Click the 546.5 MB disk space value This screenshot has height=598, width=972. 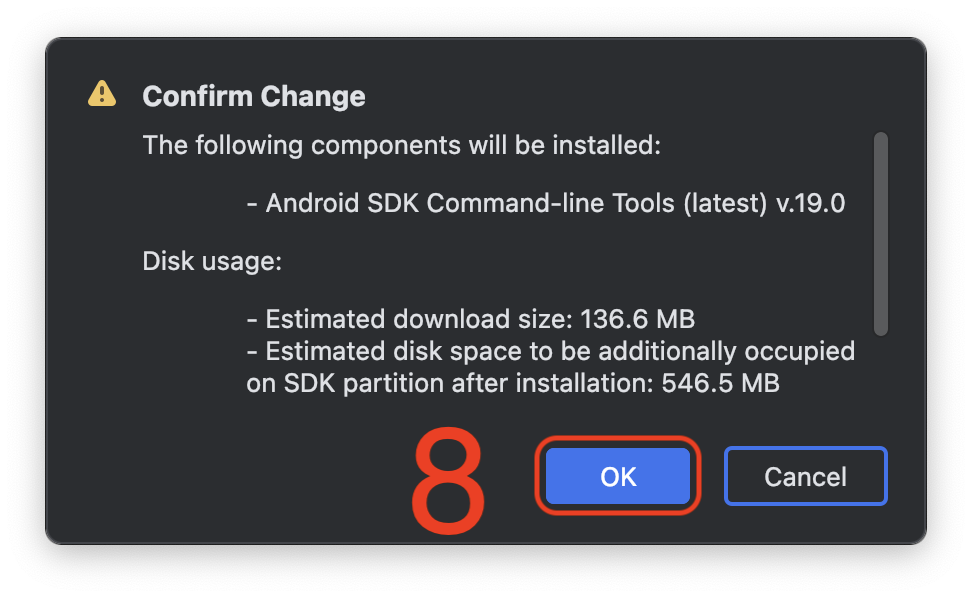pyautogui.click(x=720, y=383)
